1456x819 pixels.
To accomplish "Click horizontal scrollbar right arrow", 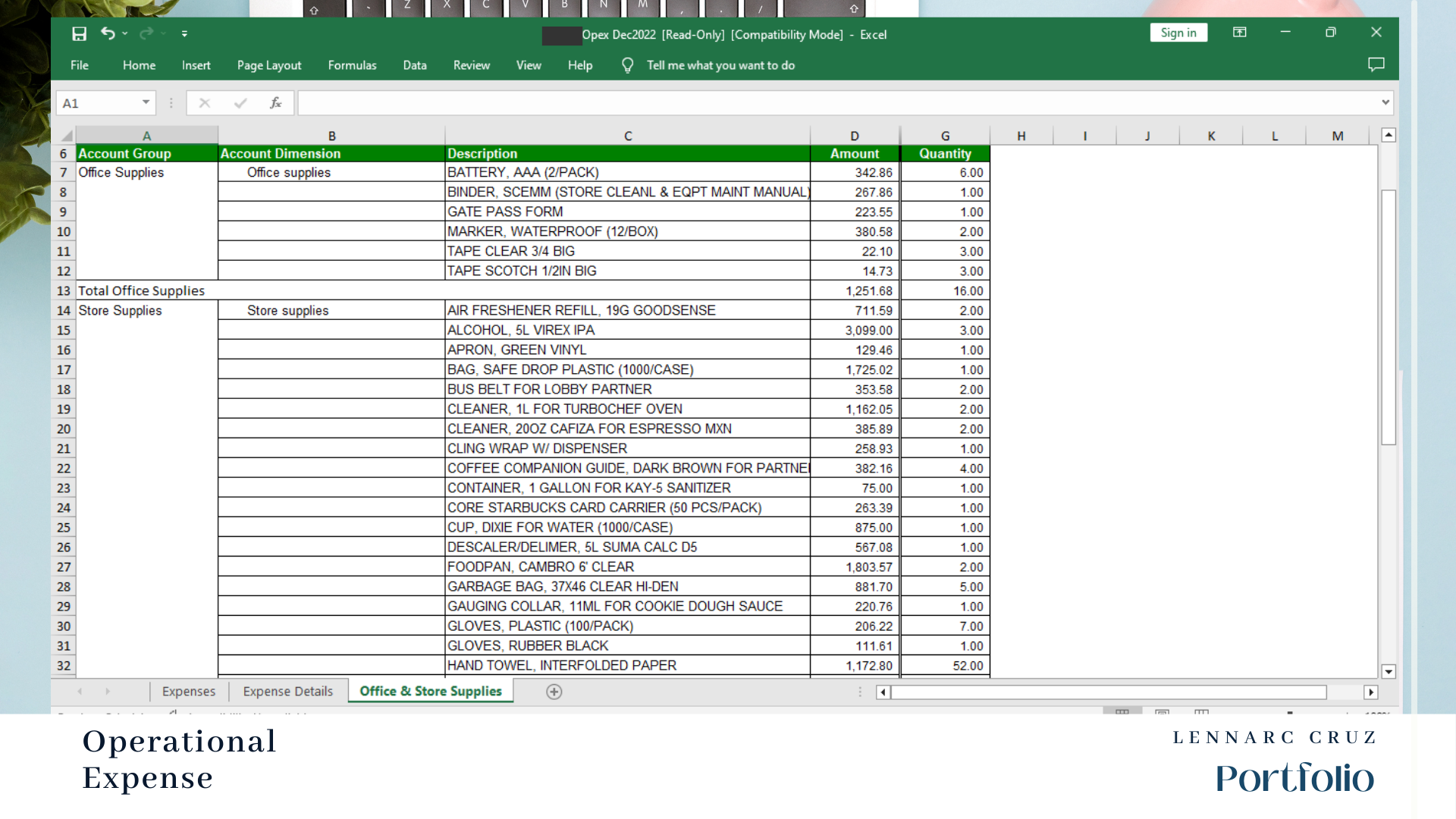I will (x=1371, y=692).
